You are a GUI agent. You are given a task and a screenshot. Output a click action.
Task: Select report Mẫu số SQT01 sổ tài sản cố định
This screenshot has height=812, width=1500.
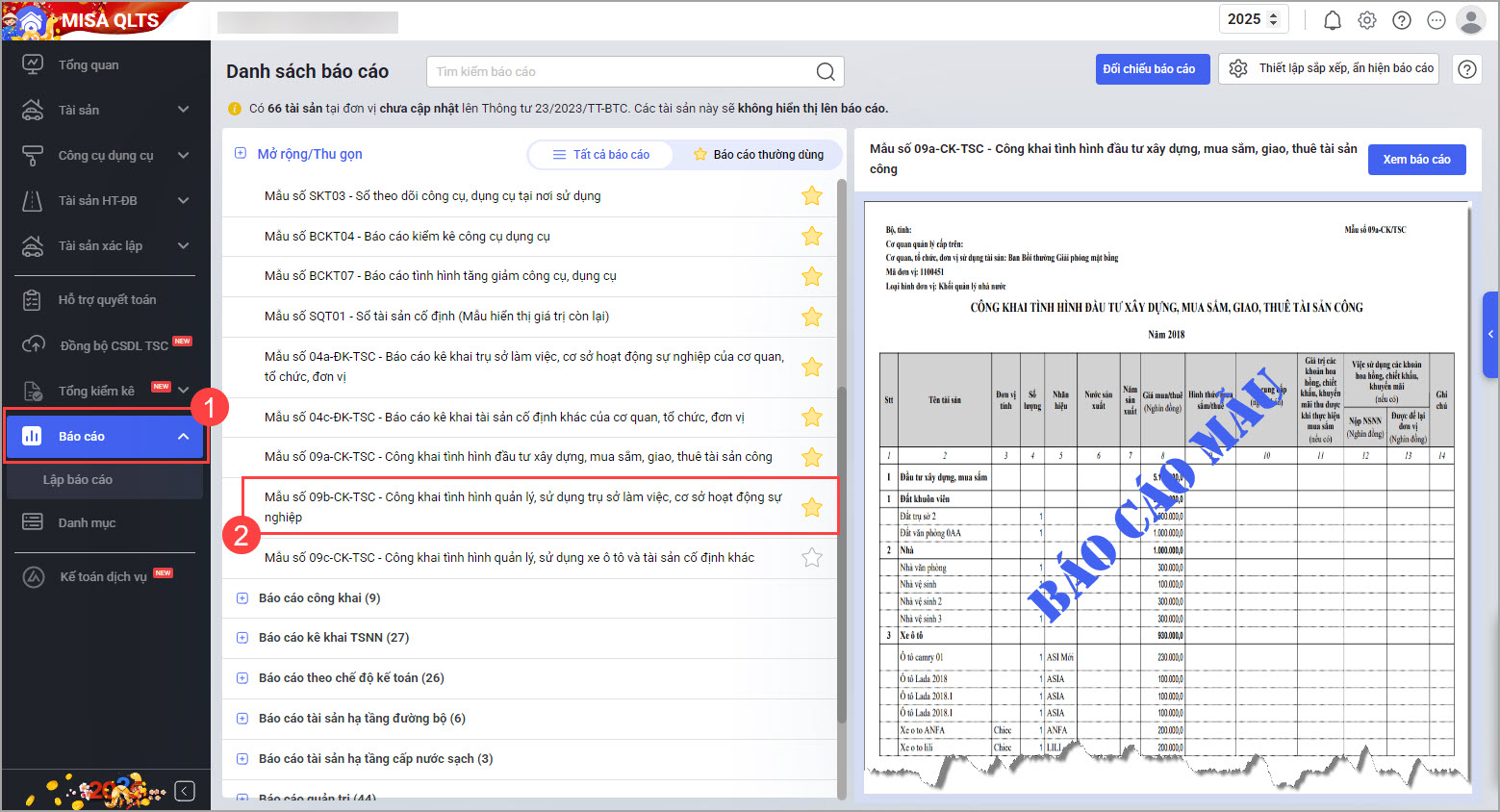coord(437,317)
